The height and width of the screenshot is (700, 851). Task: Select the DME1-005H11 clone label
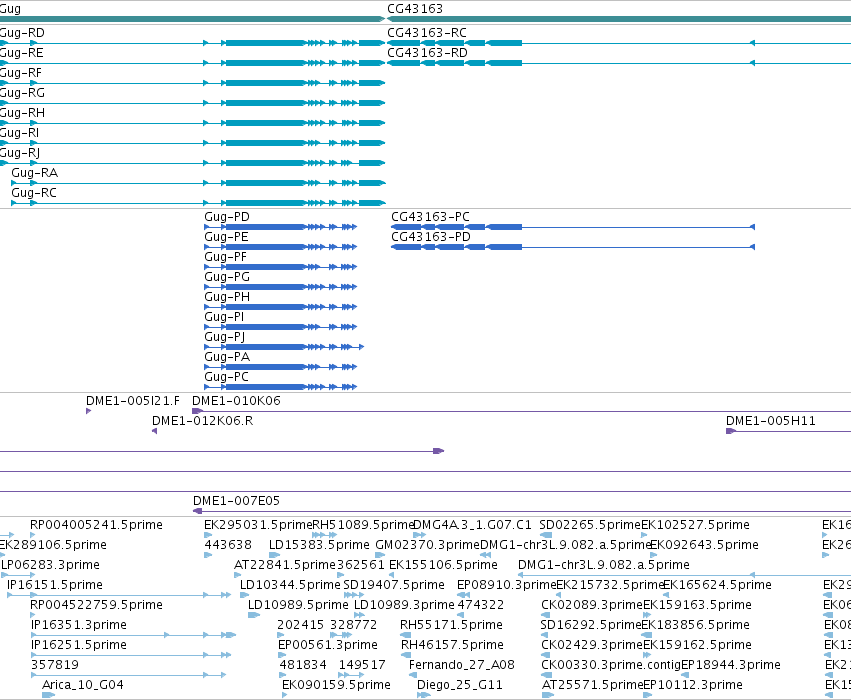[x=771, y=421]
